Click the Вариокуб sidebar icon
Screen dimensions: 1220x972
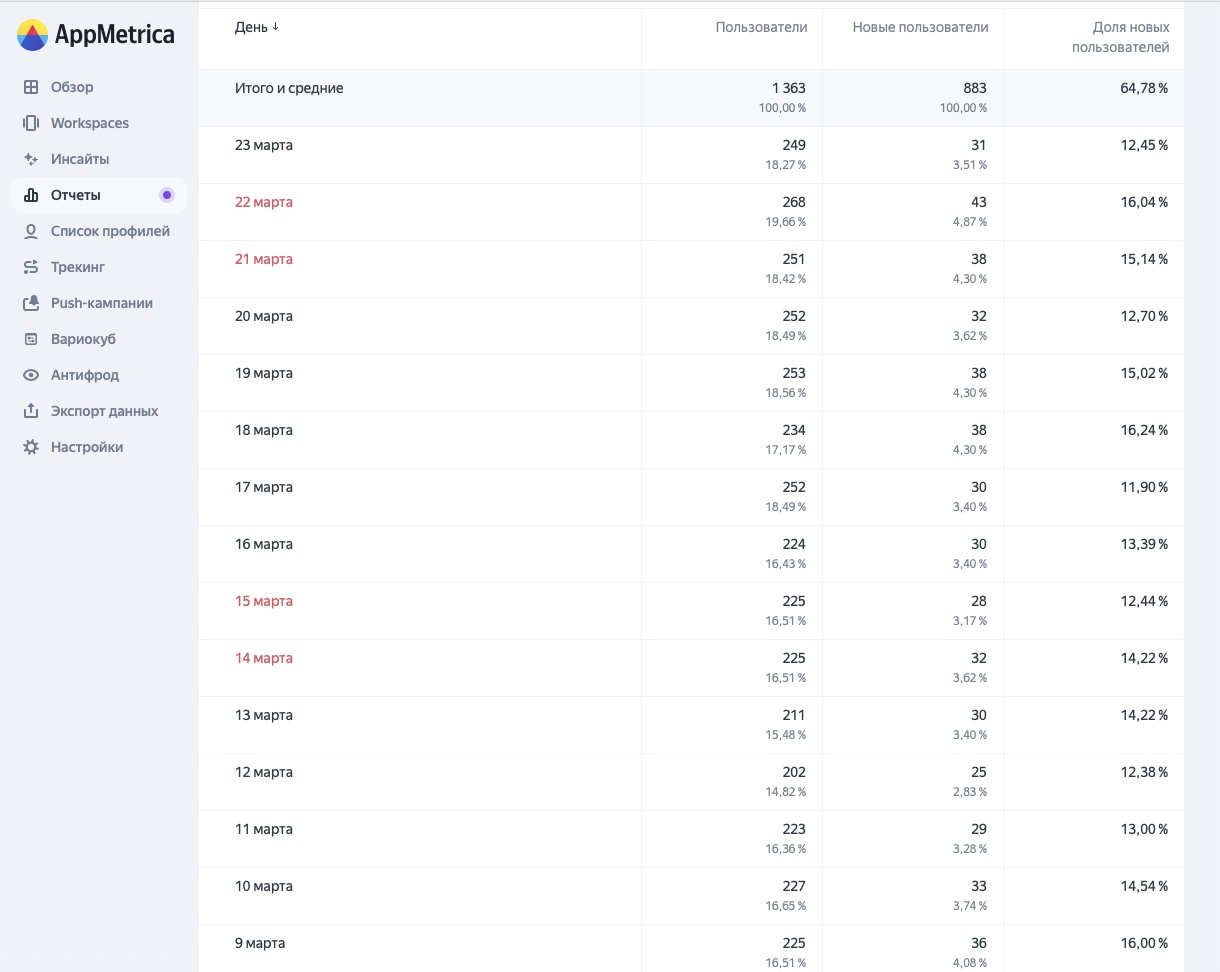click(x=31, y=339)
